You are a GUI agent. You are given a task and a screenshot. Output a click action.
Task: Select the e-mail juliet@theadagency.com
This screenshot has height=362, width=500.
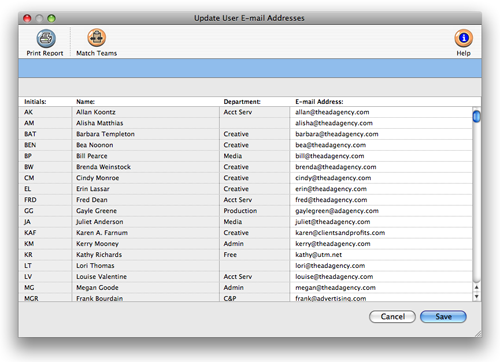[x=333, y=222]
